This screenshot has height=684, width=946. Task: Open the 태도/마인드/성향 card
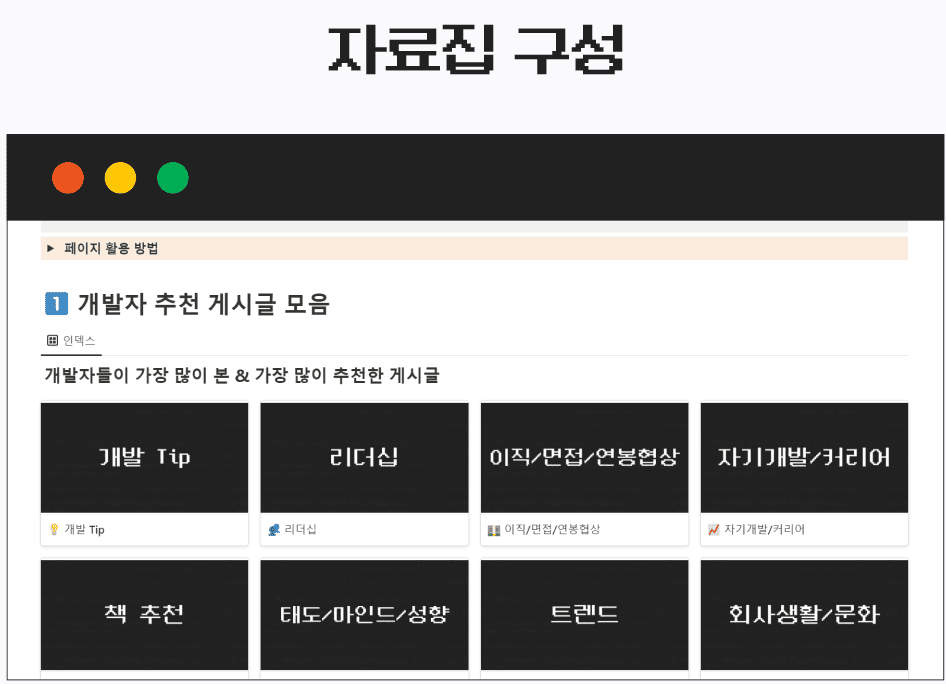364,614
